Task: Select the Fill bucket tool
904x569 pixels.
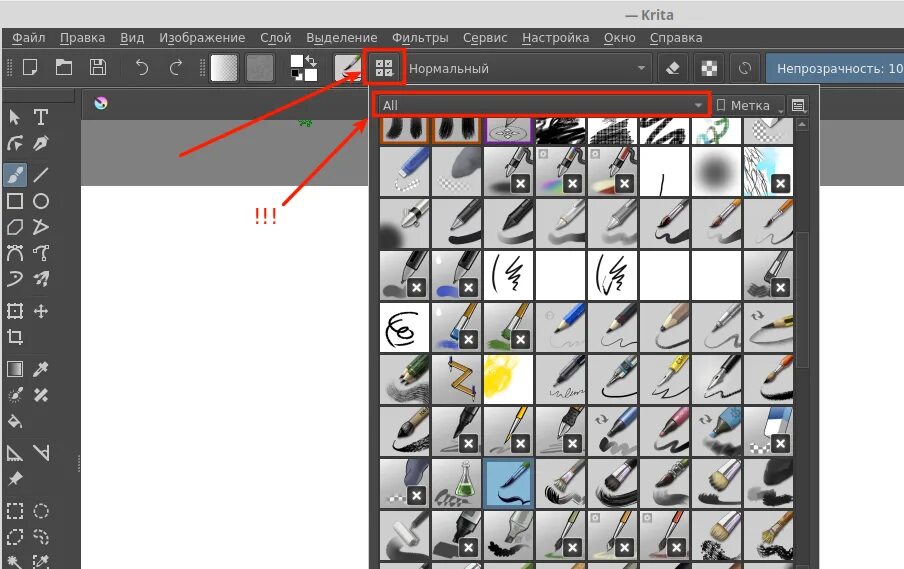Action: [x=15, y=421]
